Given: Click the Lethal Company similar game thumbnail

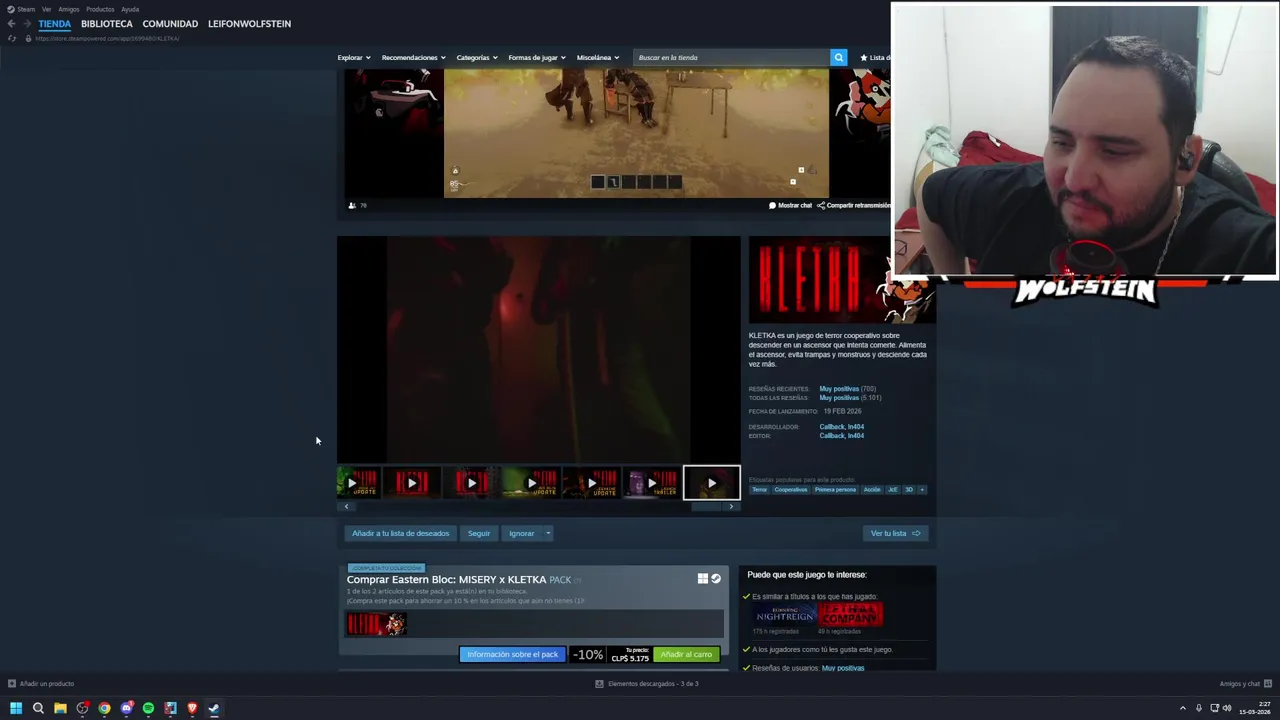Looking at the screenshot, I should point(851,614).
